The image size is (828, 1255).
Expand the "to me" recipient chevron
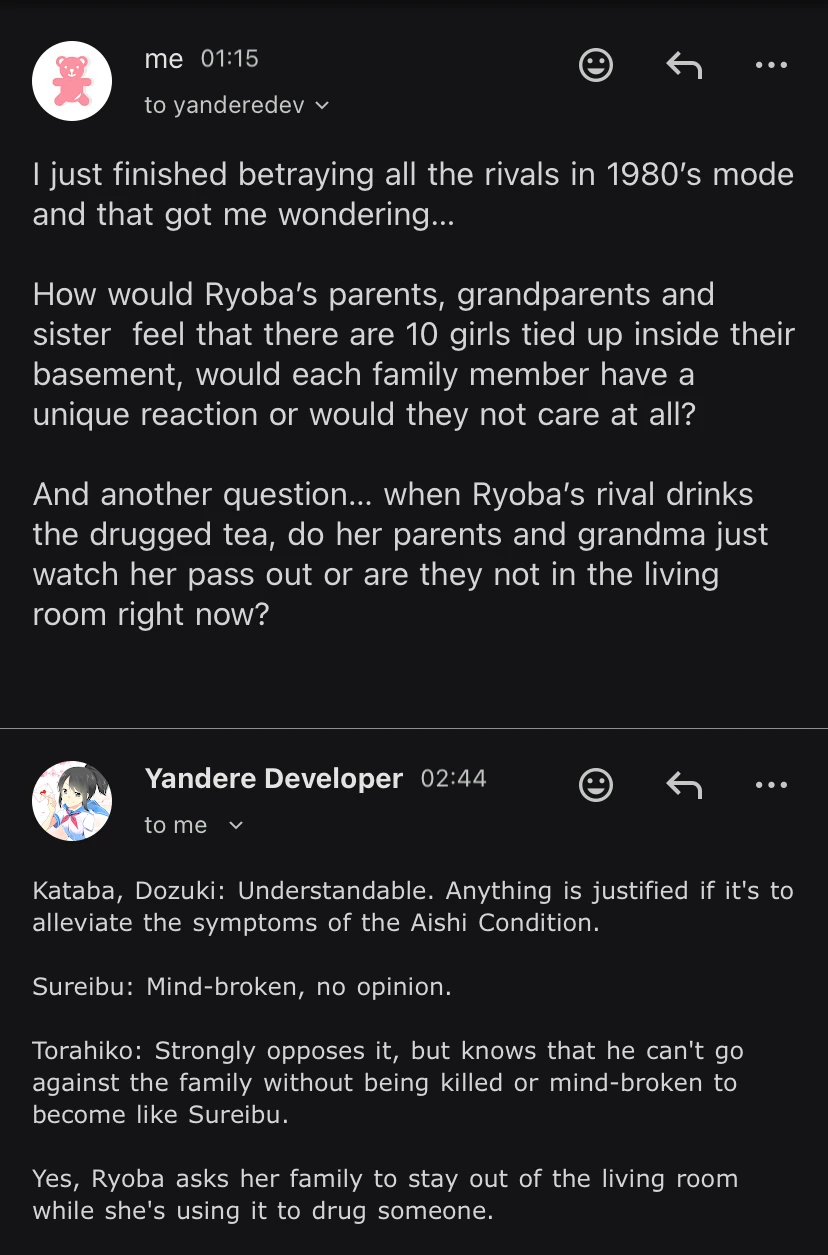click(x=236, y=825)
